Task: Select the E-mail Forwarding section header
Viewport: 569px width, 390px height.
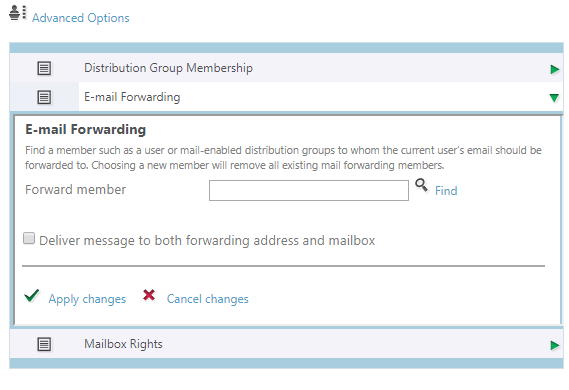Action: point(132,97)
